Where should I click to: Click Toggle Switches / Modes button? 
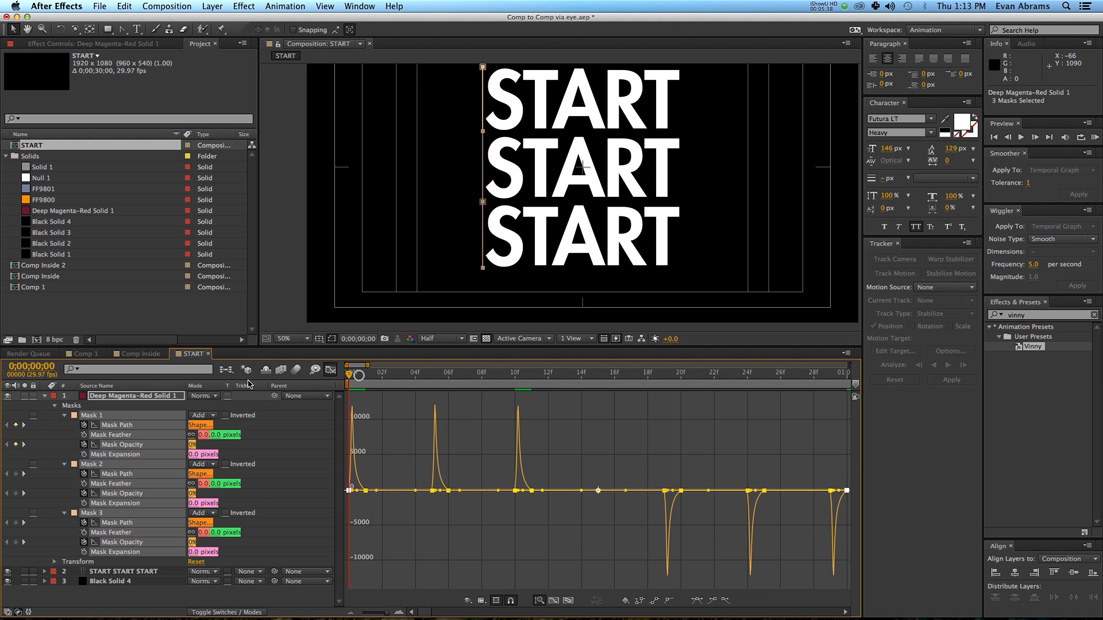tap(227, 612)
